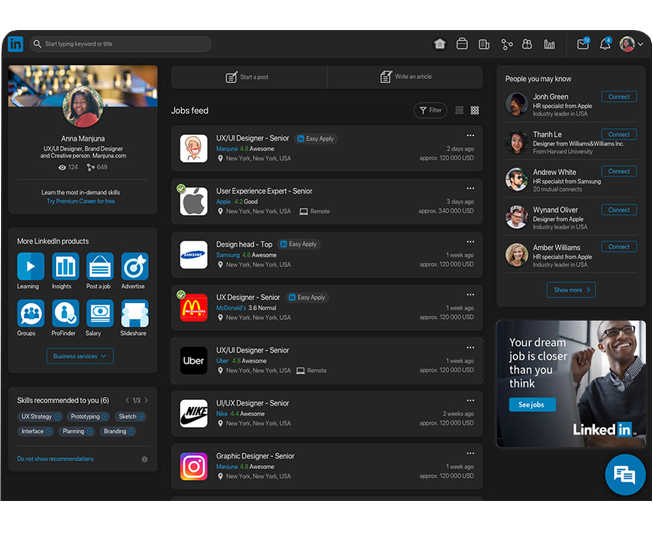Click the Instagram logo on Graphic Designer job
Screen dimensions: 653x533
coord(194,466)
